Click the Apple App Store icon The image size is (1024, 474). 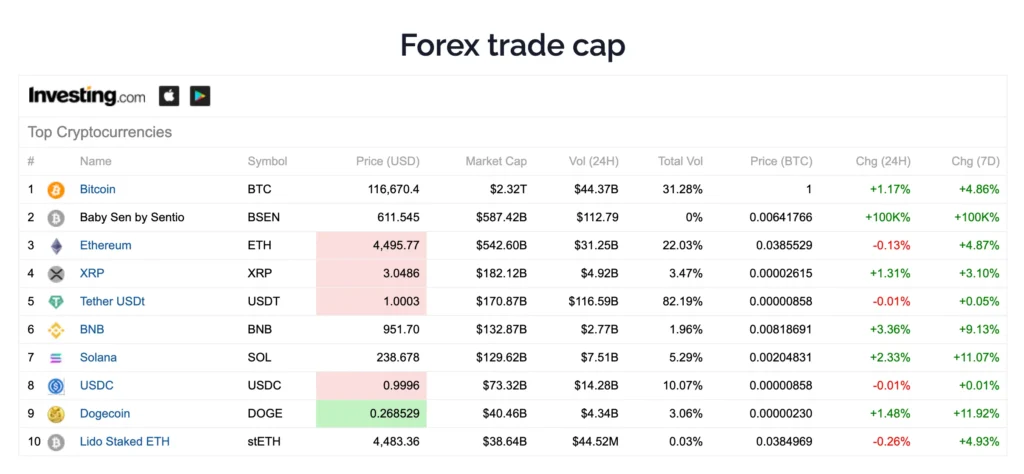click(170, 96)
